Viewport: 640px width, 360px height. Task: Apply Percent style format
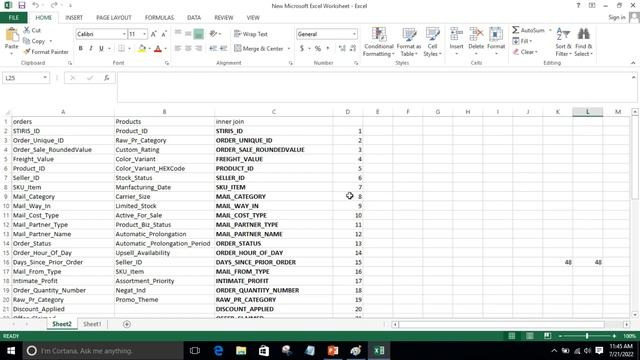(318, 48)
